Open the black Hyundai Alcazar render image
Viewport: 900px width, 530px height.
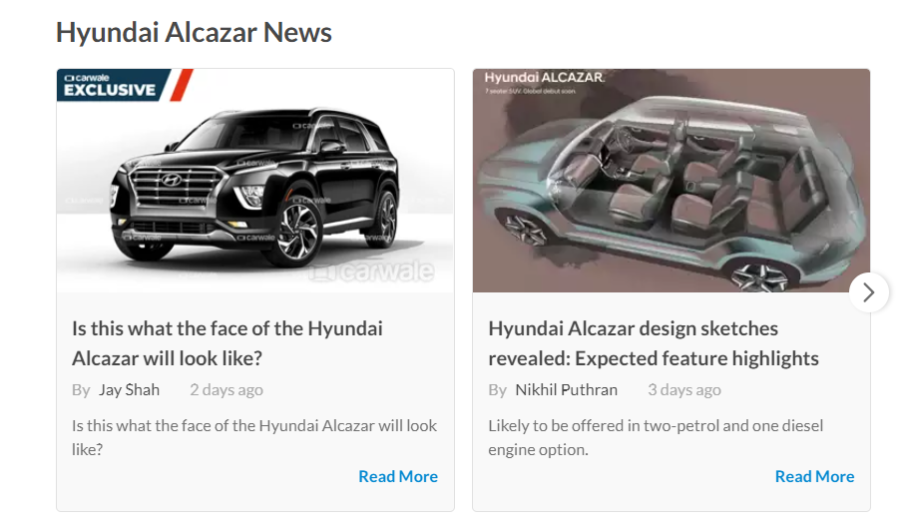(x=255, y=181)
